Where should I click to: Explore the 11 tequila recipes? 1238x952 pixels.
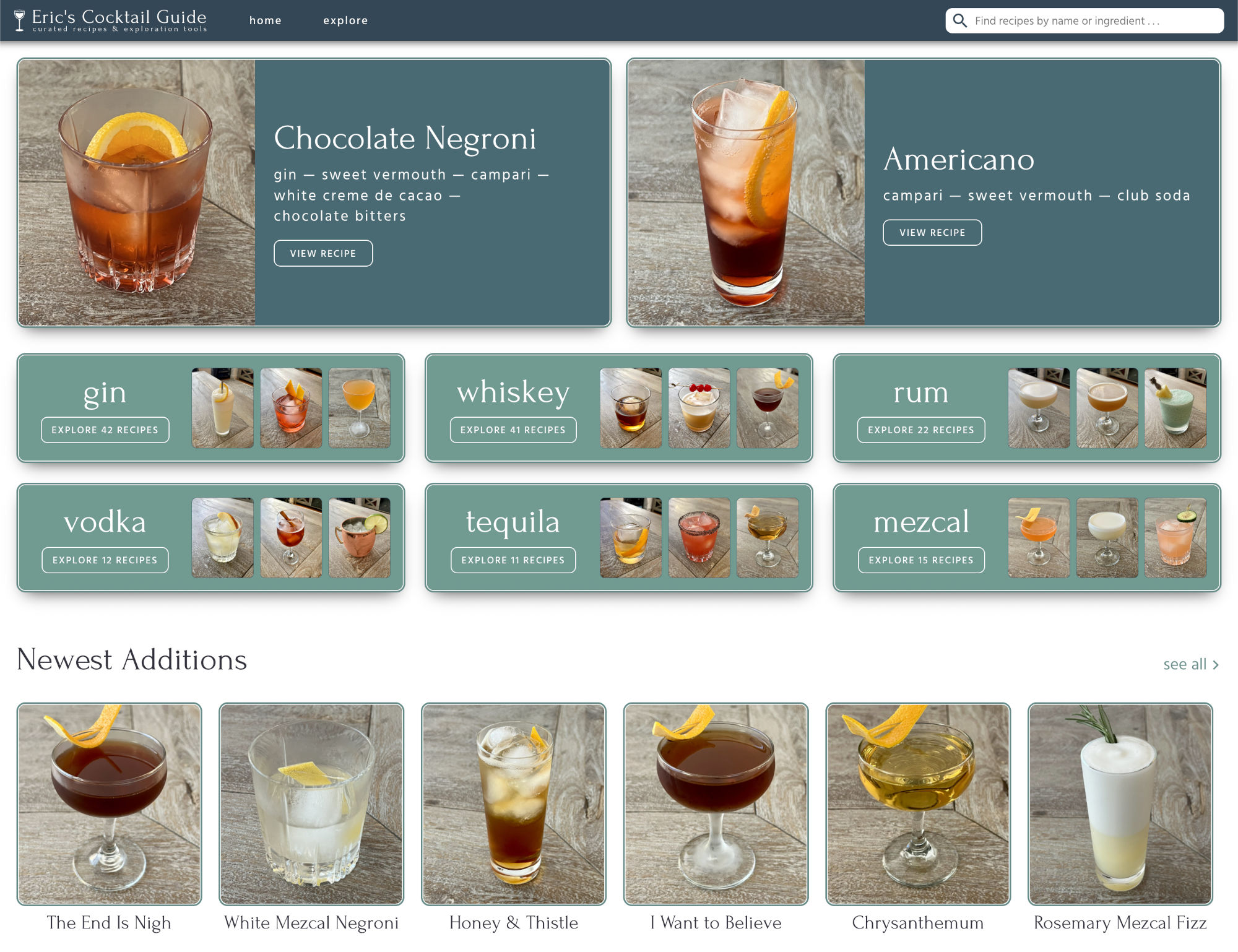[513, 560]
